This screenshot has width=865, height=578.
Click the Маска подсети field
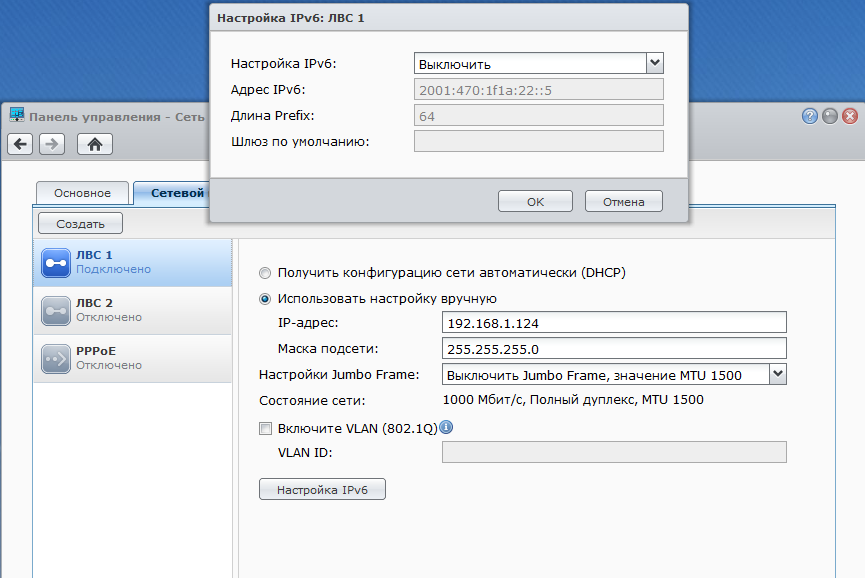[614, 349]
